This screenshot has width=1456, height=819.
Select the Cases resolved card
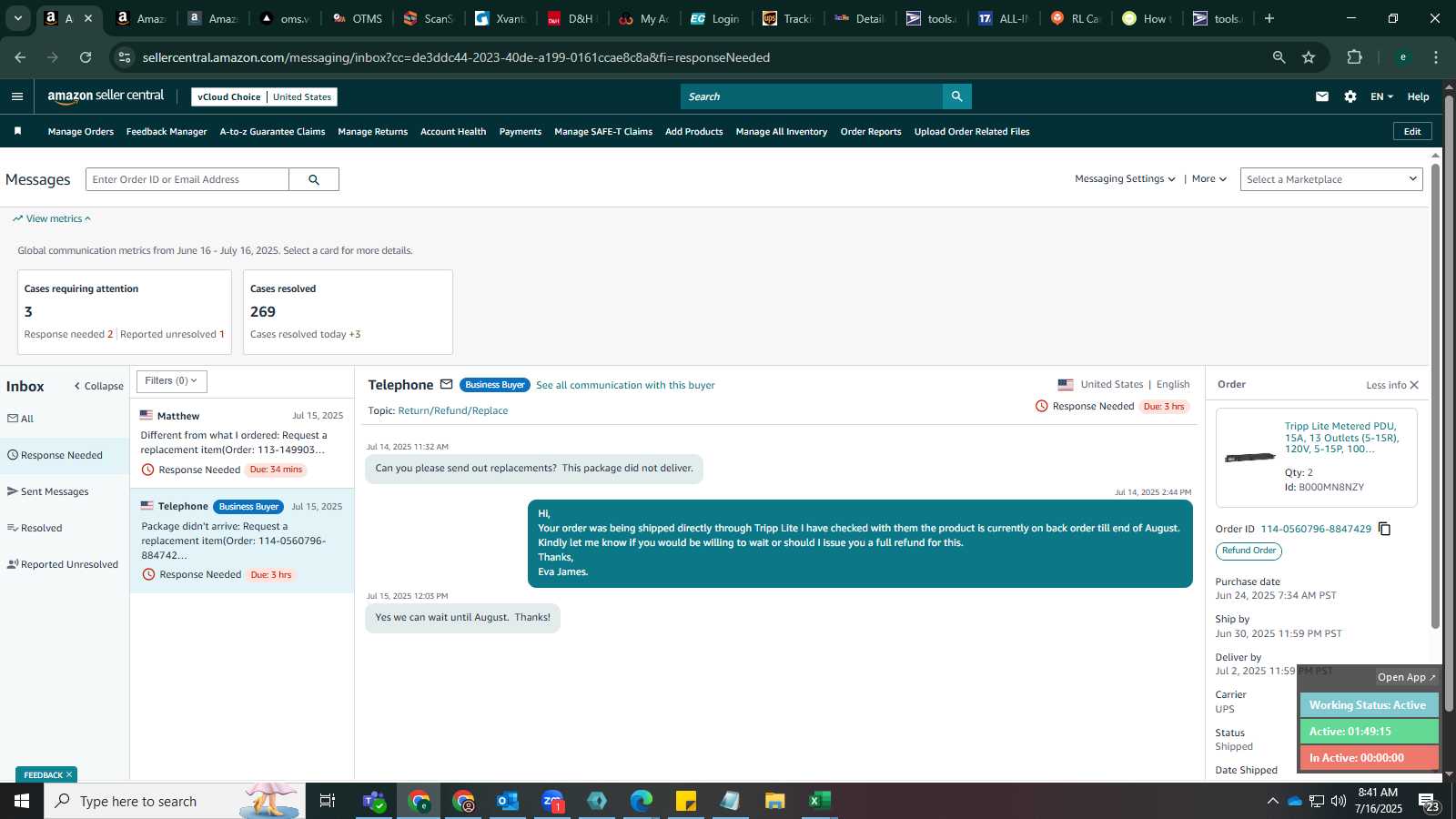point(348,312)
